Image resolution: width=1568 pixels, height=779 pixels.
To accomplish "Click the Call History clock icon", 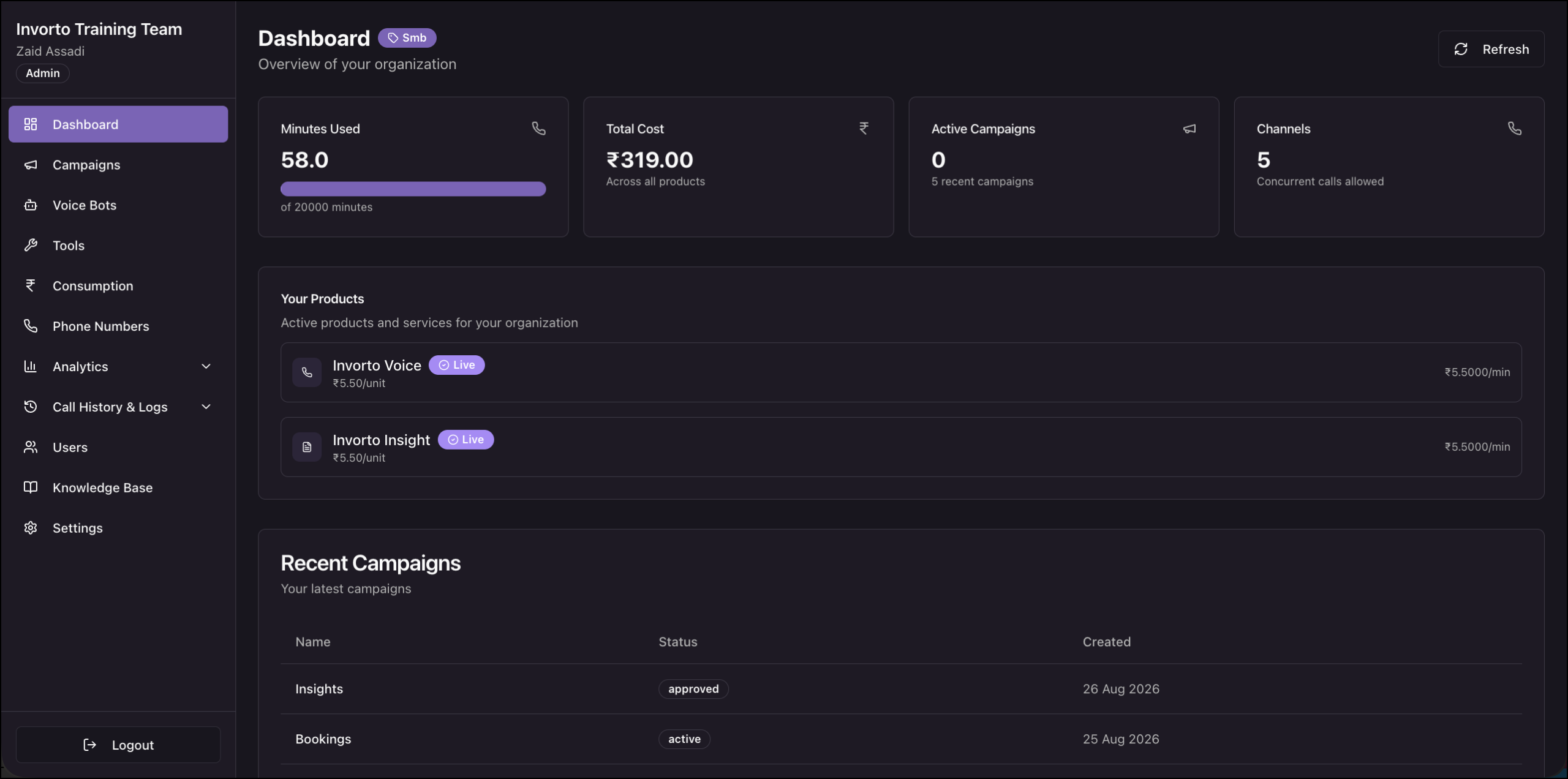I will point(31,407).
